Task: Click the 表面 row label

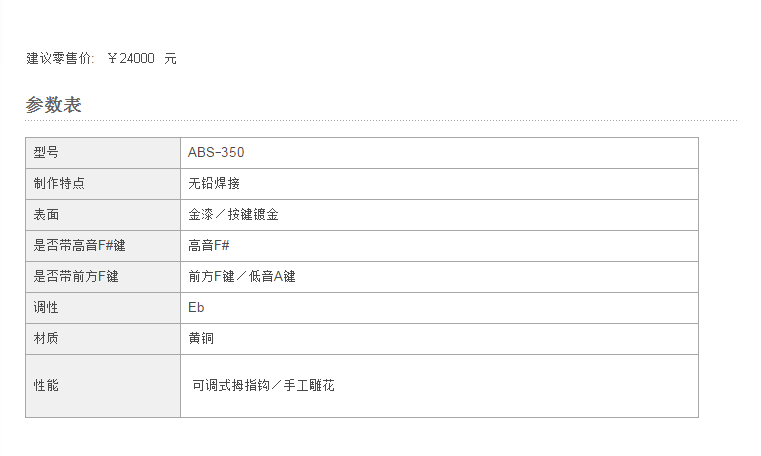Action: [x=46, y=214]
